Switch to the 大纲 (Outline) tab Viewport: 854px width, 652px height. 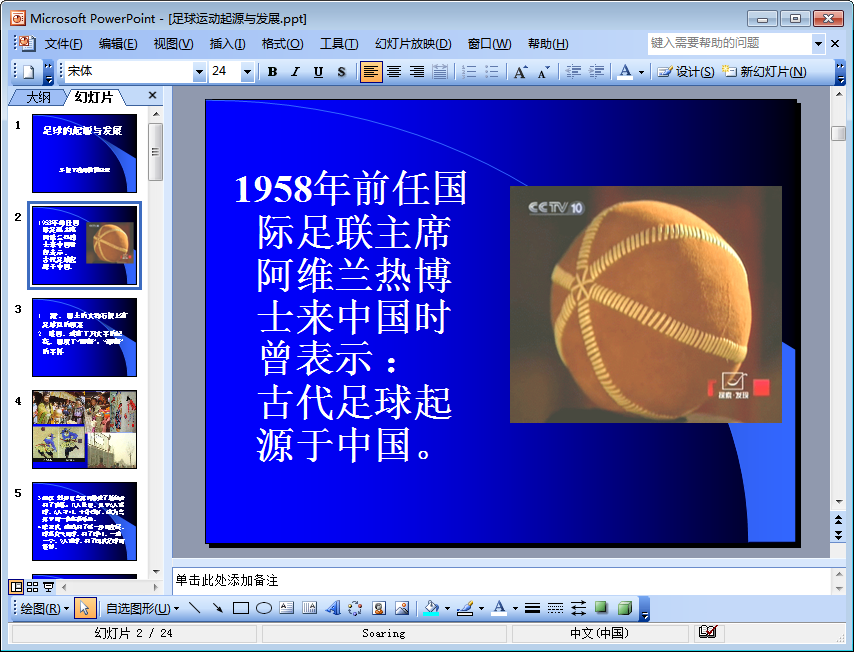click(38, 98)
